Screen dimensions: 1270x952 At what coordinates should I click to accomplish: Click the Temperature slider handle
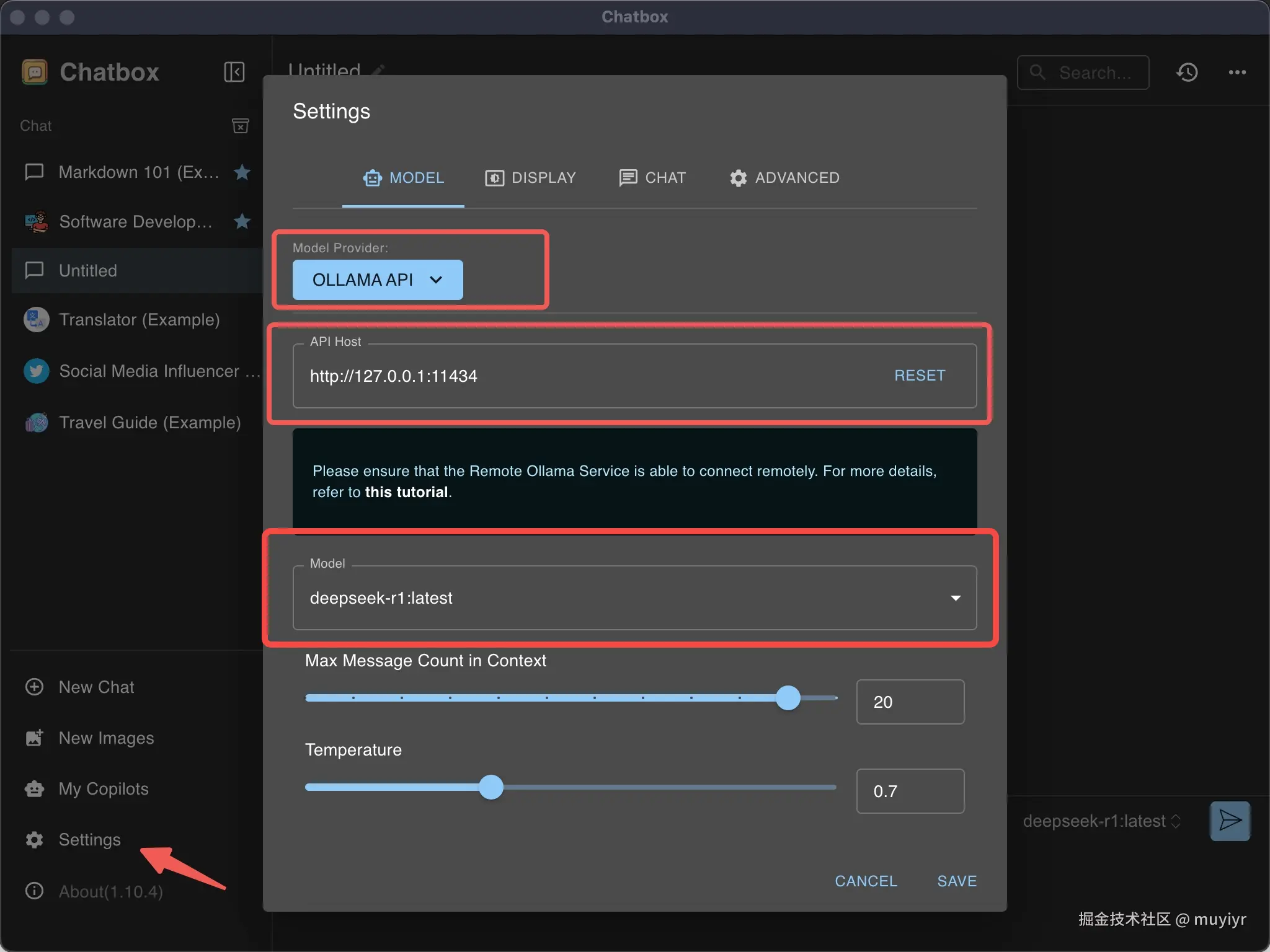pyautogui.click(x=491, y=787)
